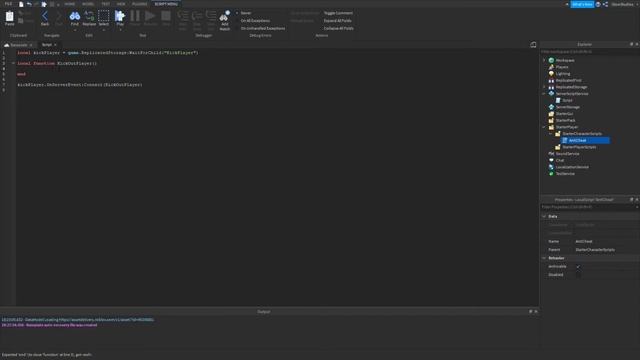The height and width of the screenshot is (360, 640).
Task: Click the Paste clipboard icon
Action: click(x=9, y=17)
